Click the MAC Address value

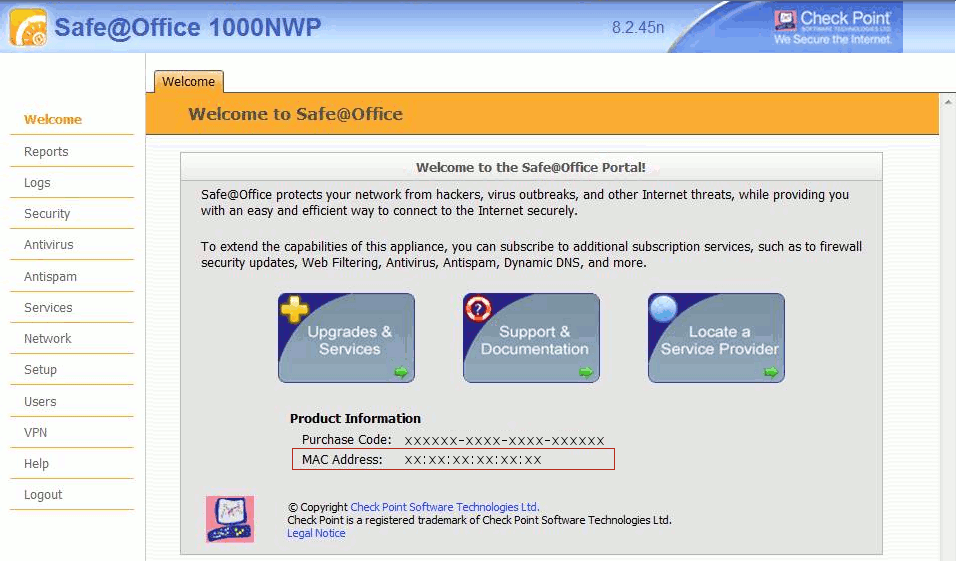click(473, 460)
